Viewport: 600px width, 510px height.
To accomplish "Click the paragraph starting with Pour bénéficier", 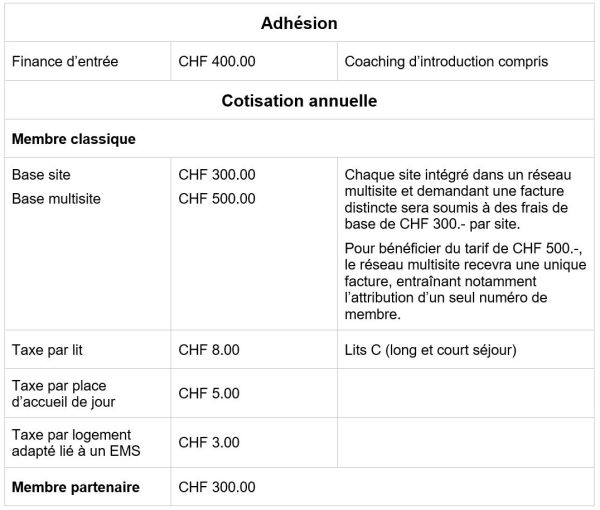I will [461, 281].
